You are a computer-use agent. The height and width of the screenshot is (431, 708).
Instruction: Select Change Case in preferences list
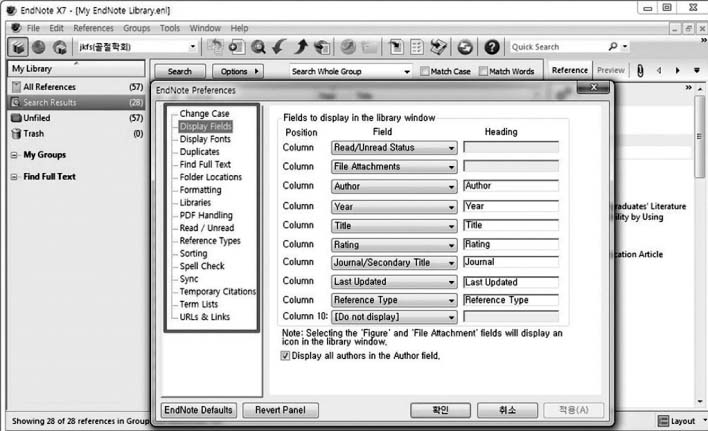point(205,114)
